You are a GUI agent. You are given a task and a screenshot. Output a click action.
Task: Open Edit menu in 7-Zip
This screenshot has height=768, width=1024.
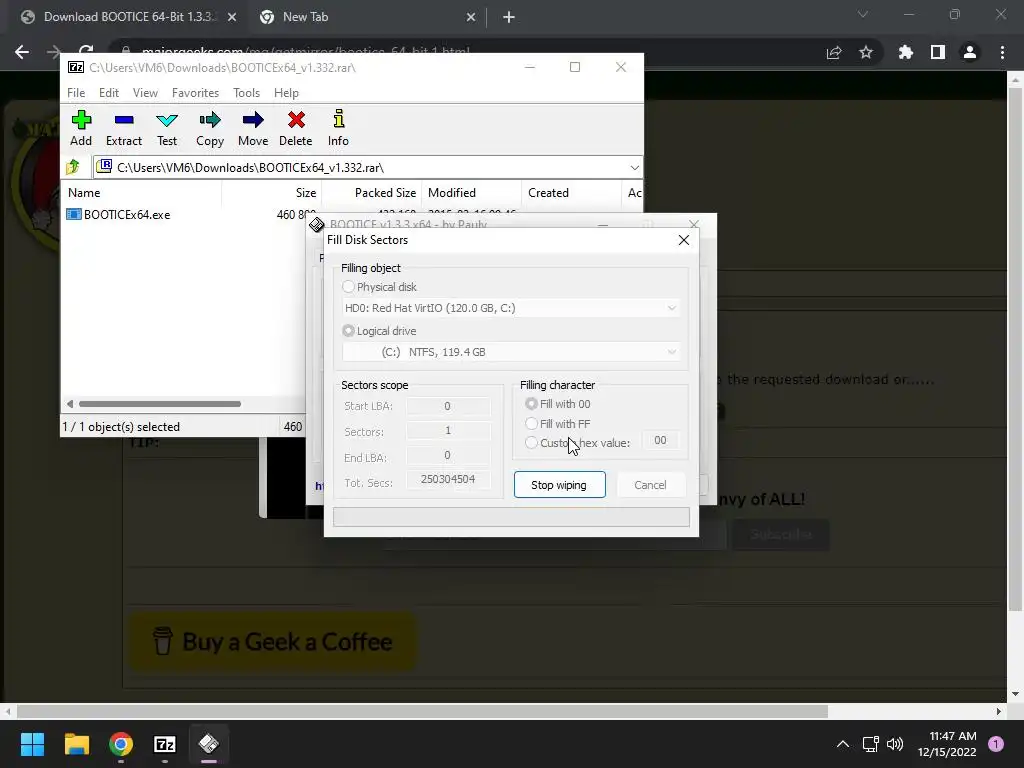[108, 93]
